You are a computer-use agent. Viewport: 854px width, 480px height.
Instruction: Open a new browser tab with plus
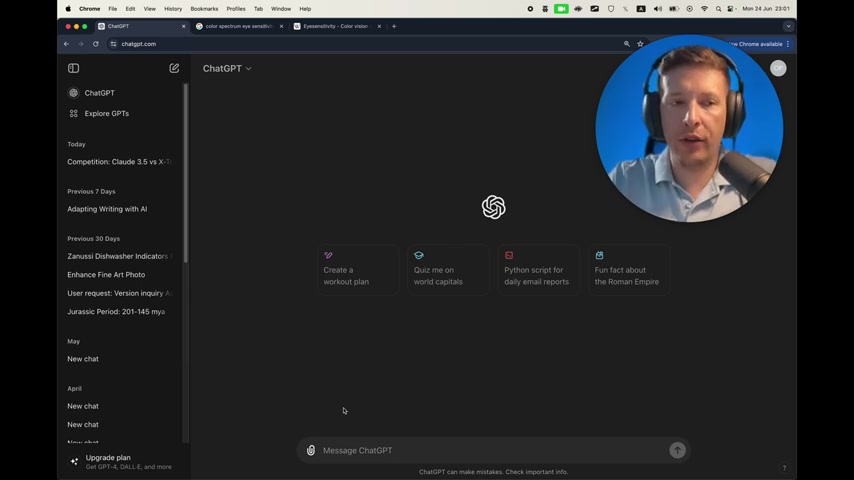point(394,26)
